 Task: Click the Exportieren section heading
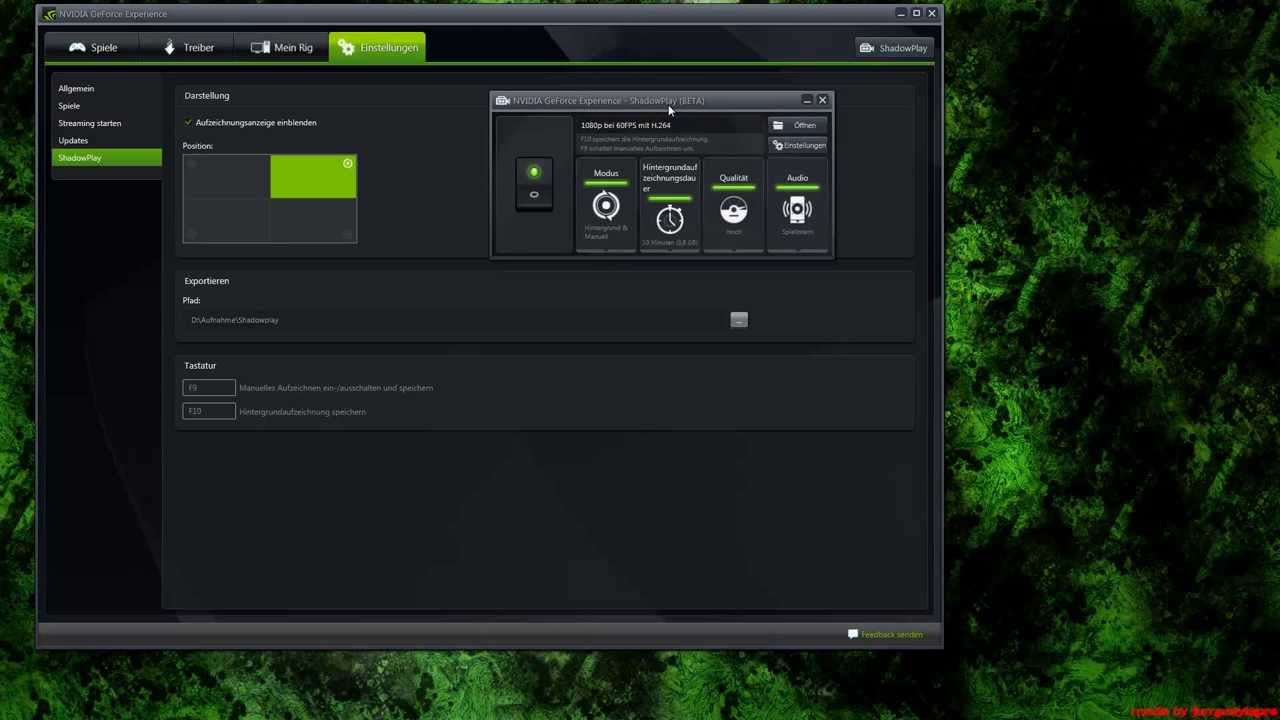(x=206, y=281)
